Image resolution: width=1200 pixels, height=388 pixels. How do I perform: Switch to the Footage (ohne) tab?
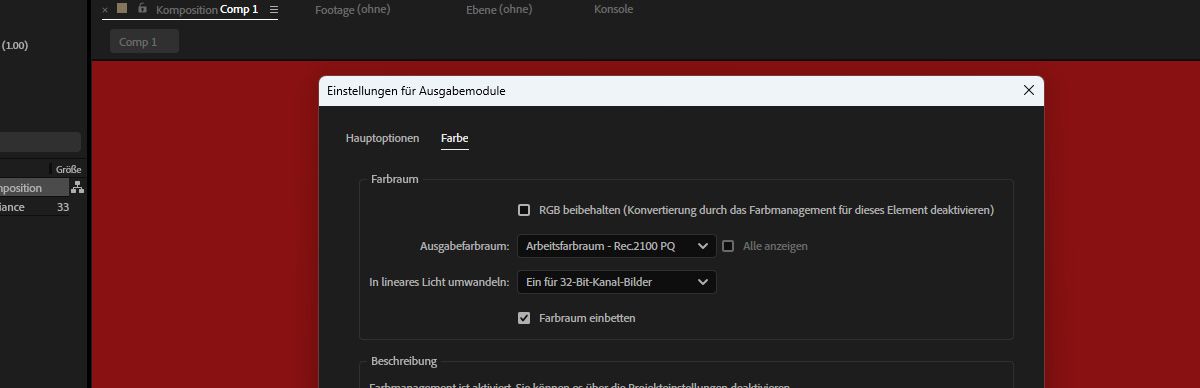352,9
